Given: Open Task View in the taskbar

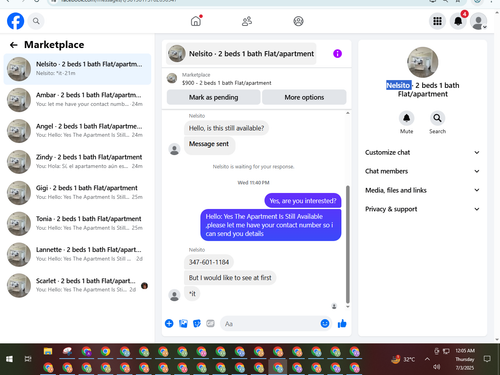Looking at the screenshot, I should click(x=28, y=359).
